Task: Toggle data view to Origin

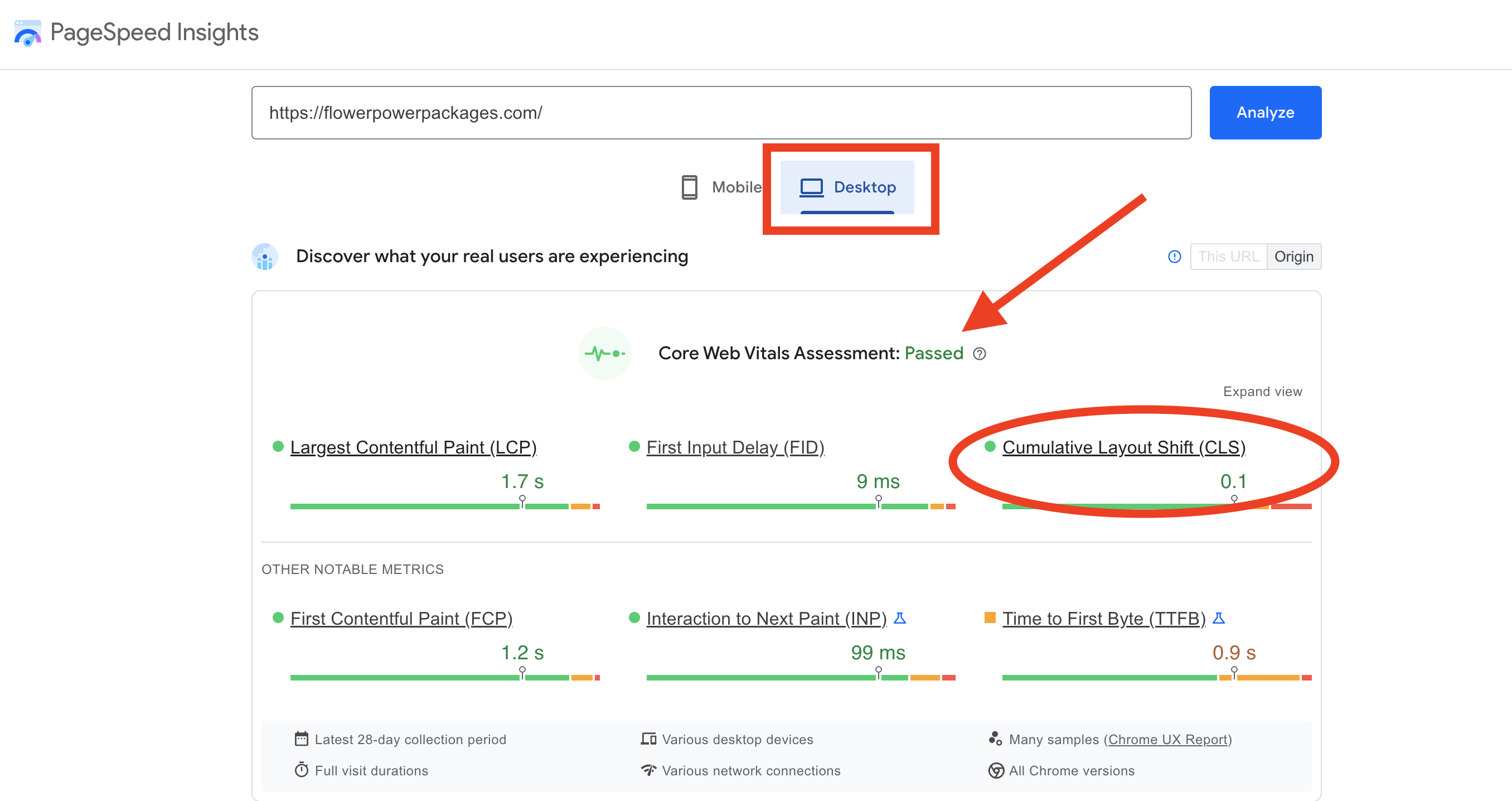Action: [1293, 257]
